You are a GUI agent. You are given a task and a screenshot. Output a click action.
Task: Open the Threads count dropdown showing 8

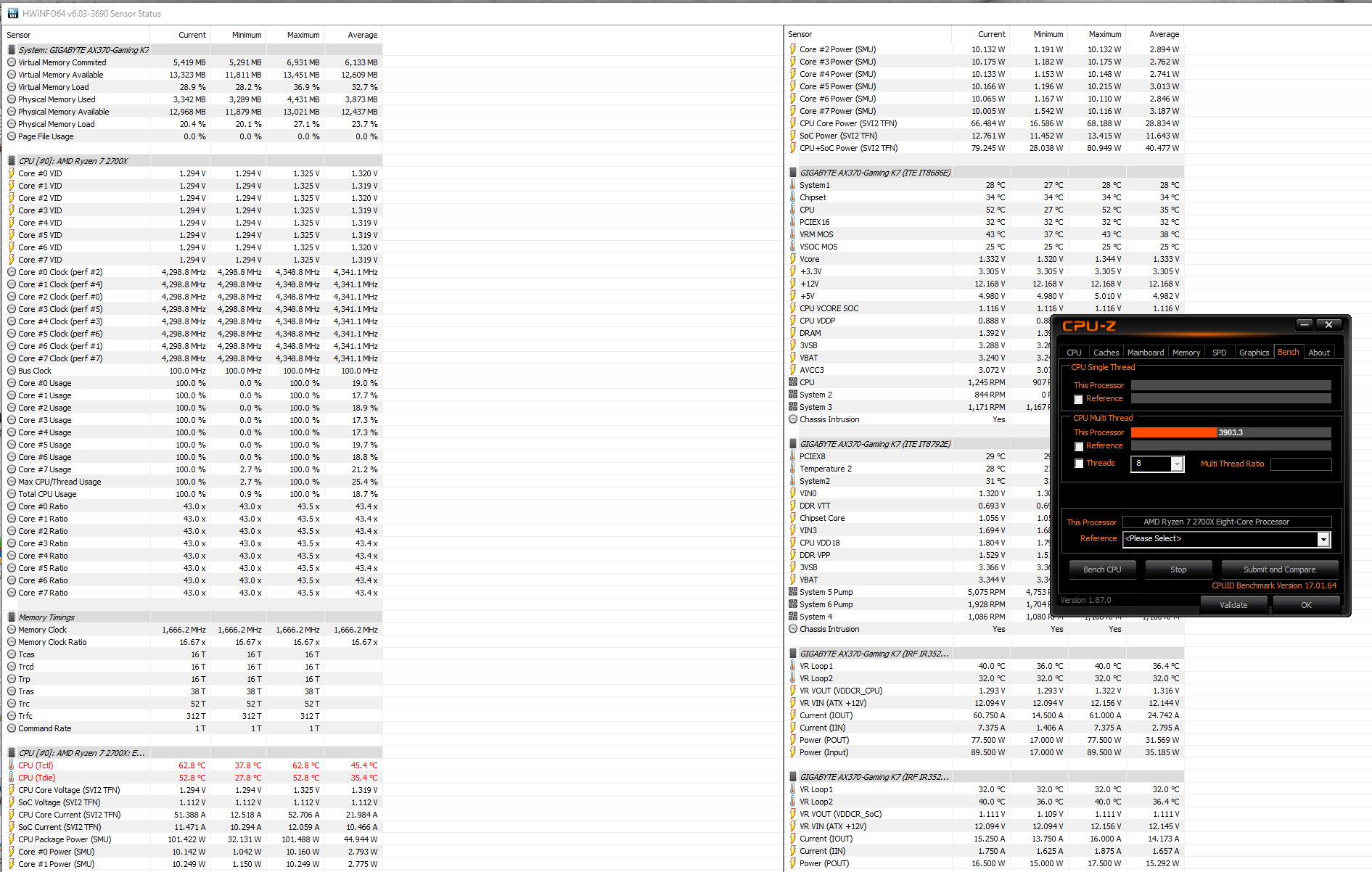(x=1177, y=464)
